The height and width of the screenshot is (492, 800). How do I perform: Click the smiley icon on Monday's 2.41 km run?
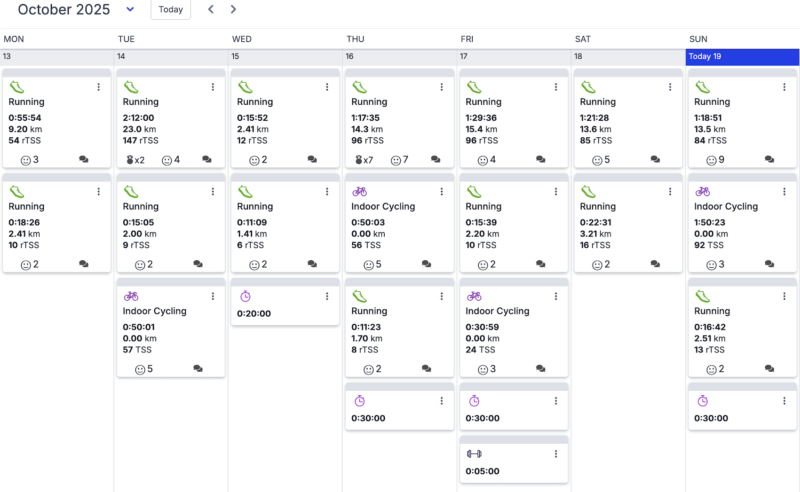25,265
